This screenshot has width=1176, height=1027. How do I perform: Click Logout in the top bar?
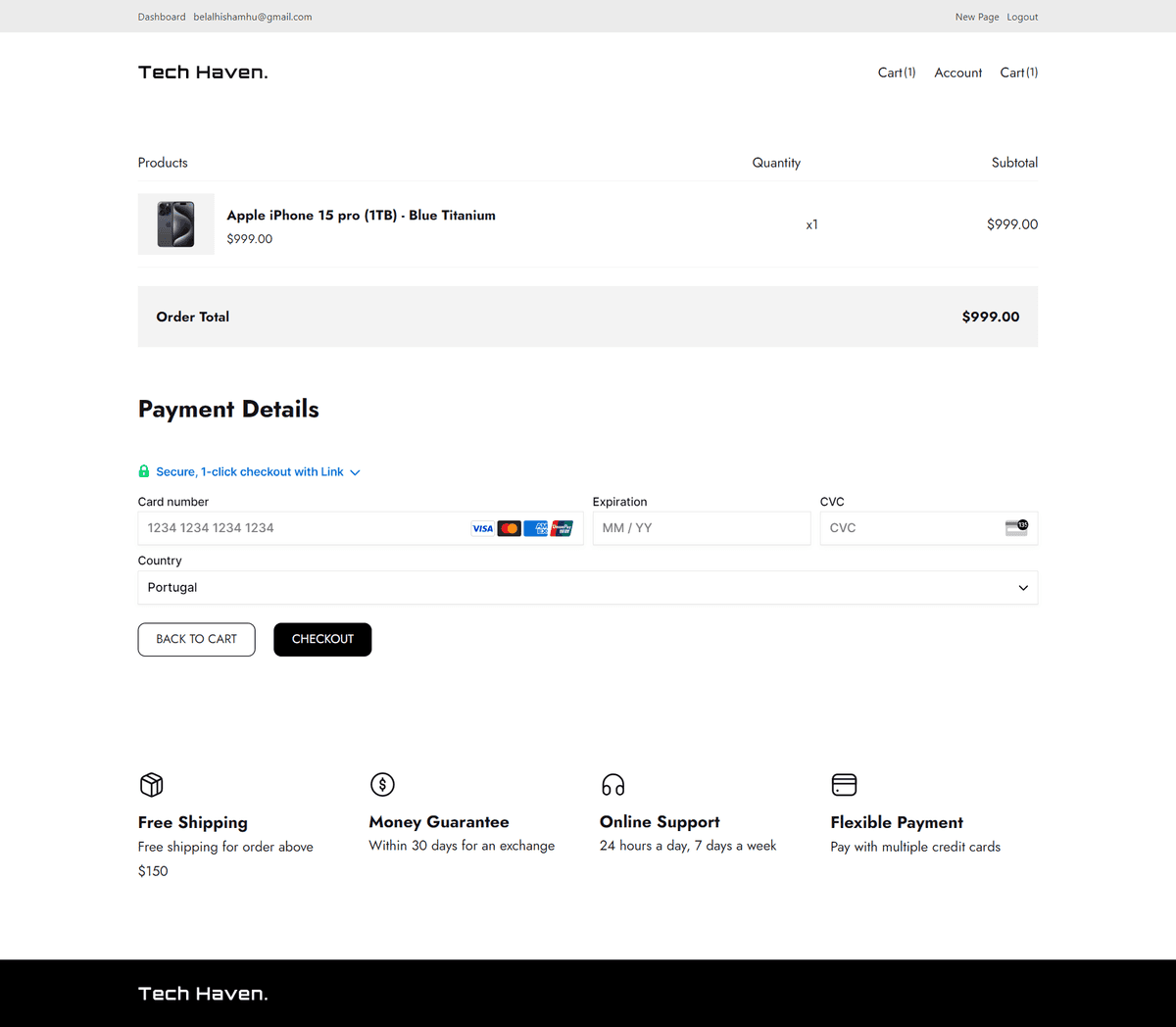[x=1022, y=17]
